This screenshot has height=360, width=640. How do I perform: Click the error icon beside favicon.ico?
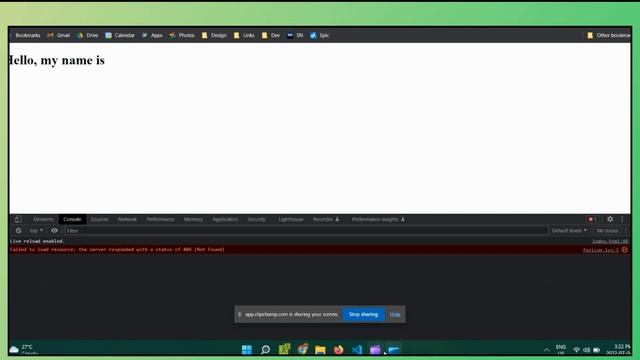[624, 250]
